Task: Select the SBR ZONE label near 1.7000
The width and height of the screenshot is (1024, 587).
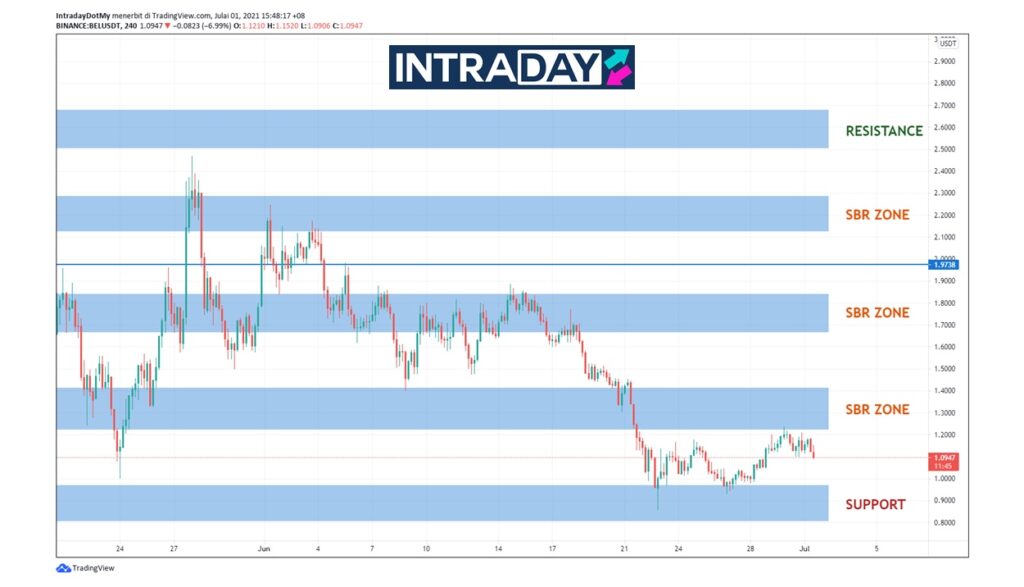Action: pyautogui.click(x=877, y=313)
